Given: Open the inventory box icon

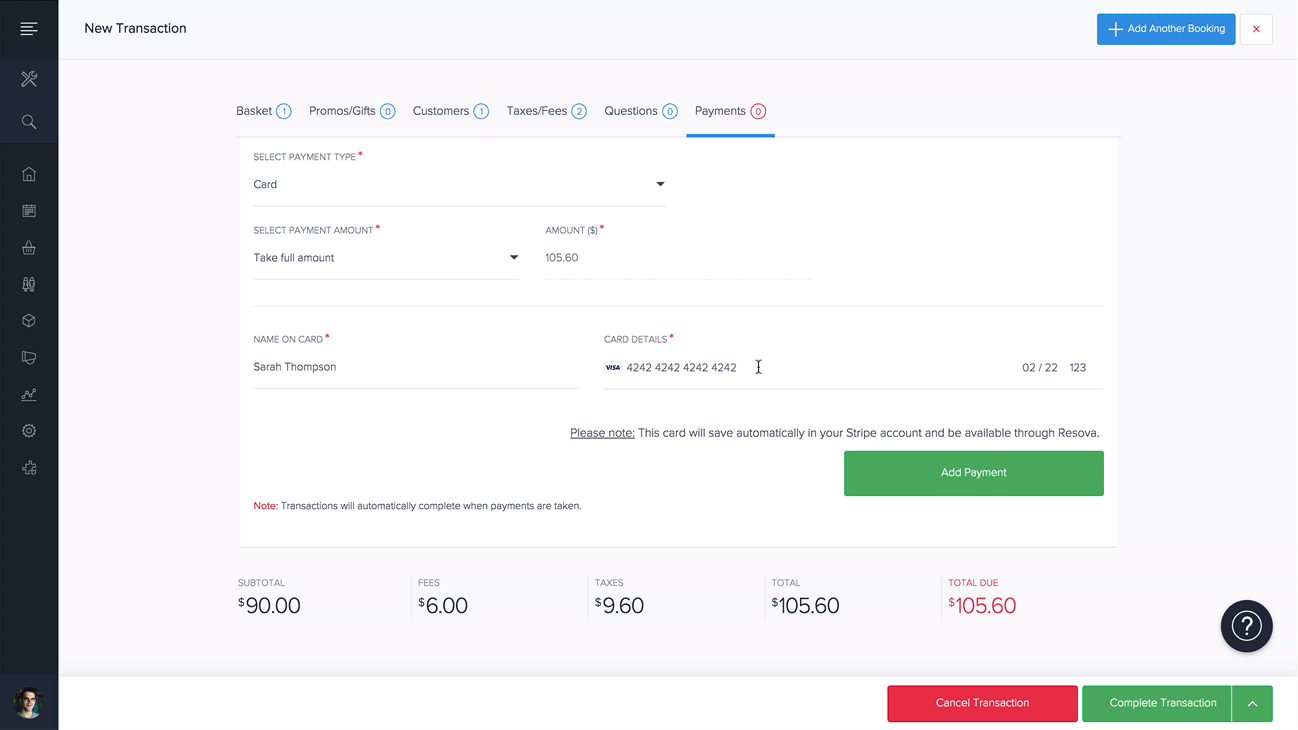Looking at the screenshot, I should click(29, 320).
